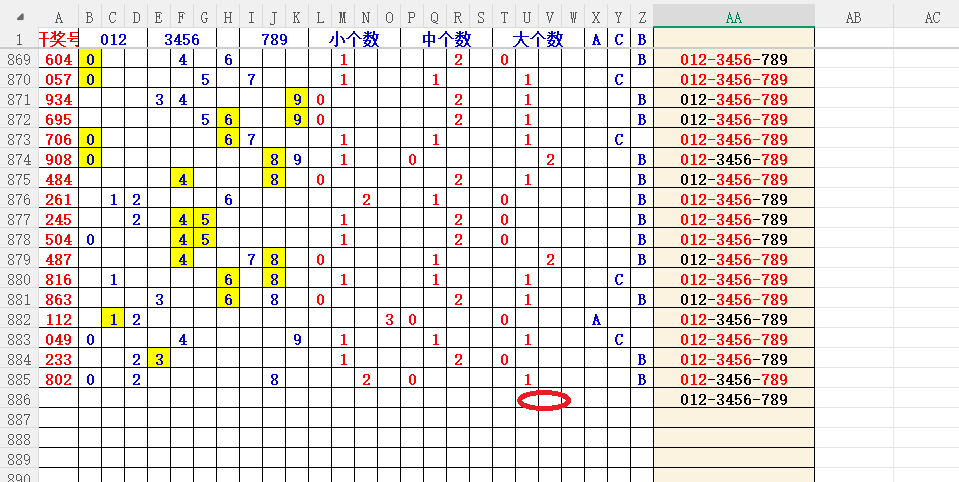Viewport: 959px width, 482px height.
Task: Select cell with draw number 863
Action: click(x=59, y=300)
